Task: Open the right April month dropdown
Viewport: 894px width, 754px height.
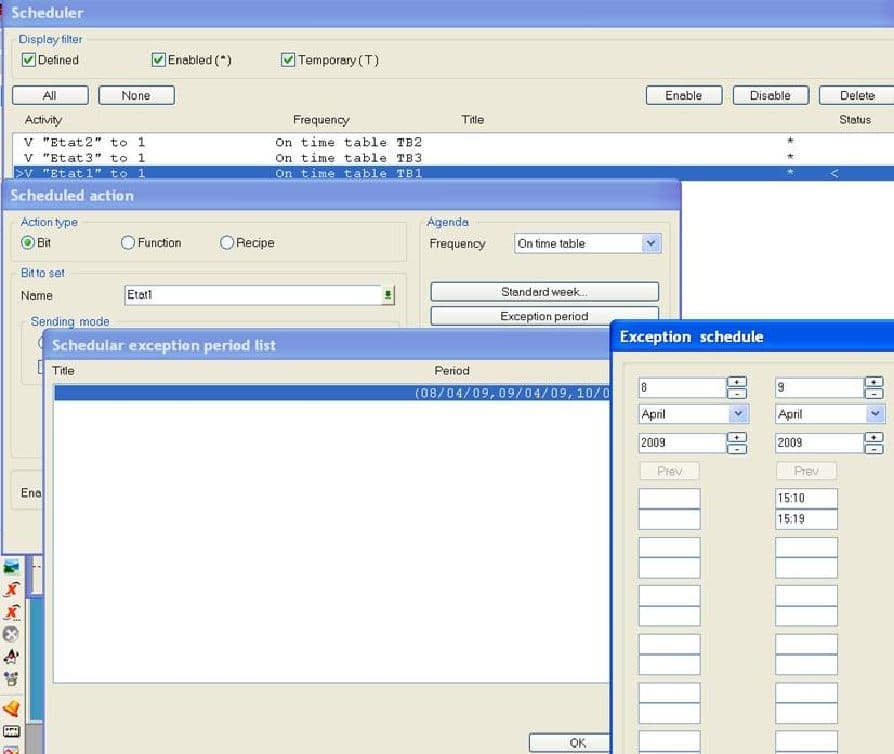Action: pyautogui.click(x=874, y=413)
